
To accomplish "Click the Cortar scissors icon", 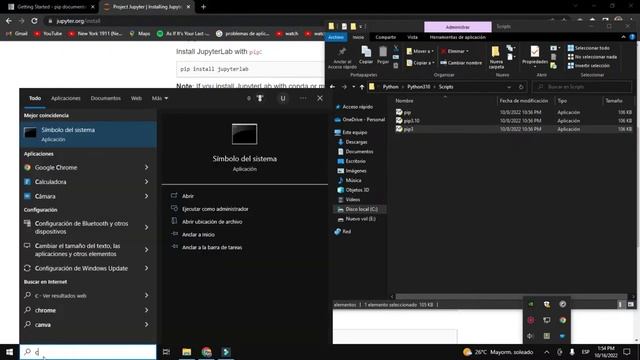I will pyautogui.click(x=396, y=49).
